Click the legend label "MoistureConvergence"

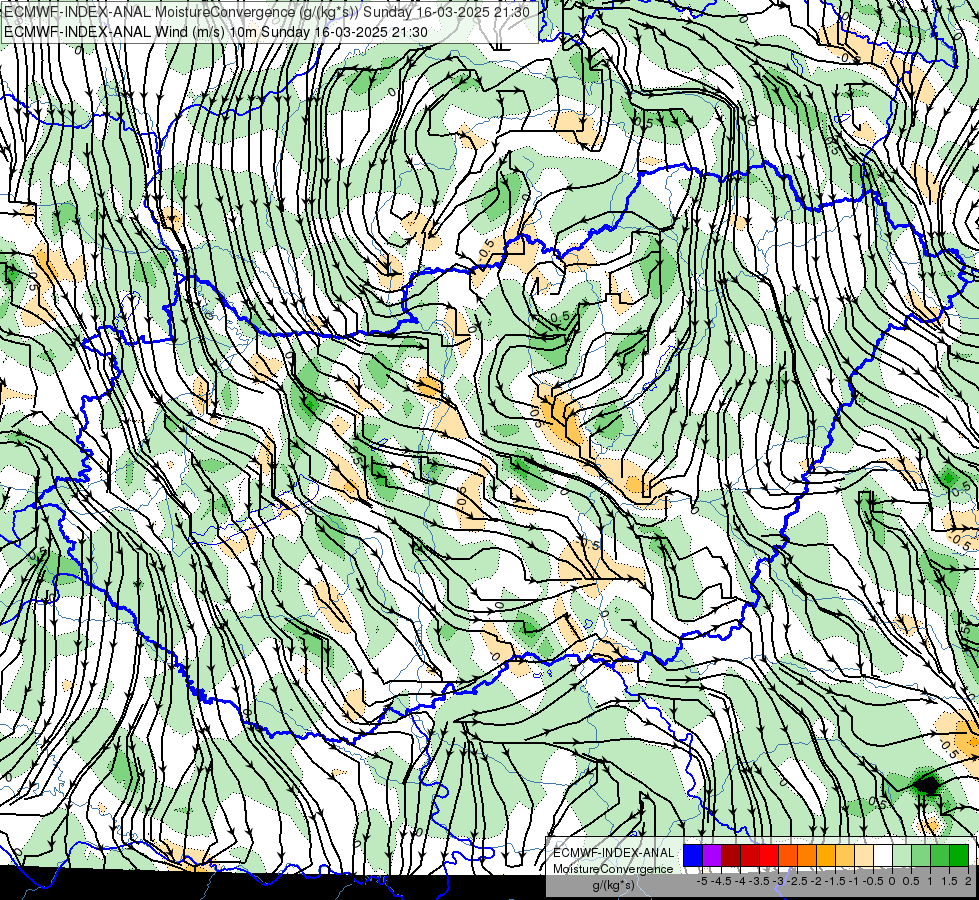pos(613,869)
